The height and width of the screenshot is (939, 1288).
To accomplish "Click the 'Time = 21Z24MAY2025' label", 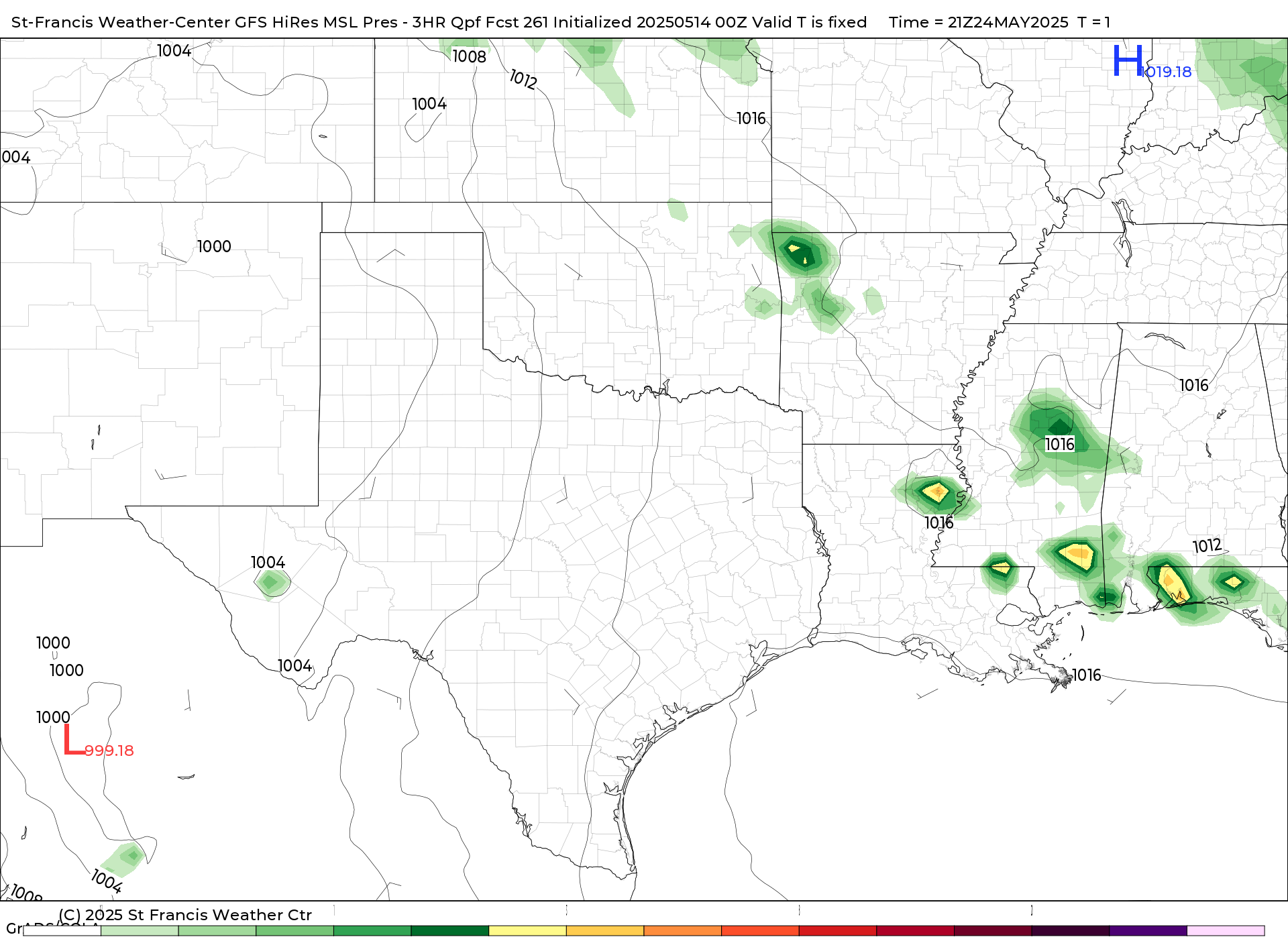I will 978,22.
